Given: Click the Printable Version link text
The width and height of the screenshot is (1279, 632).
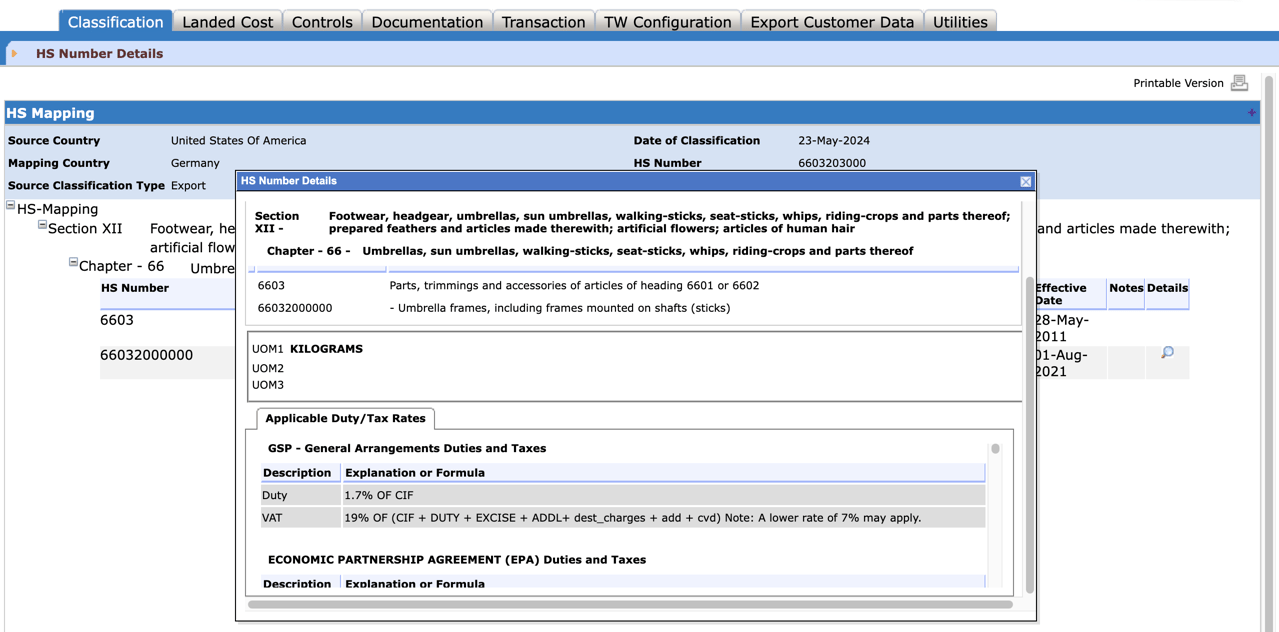Looking at the screenshot, I should tap(1178, 83).
